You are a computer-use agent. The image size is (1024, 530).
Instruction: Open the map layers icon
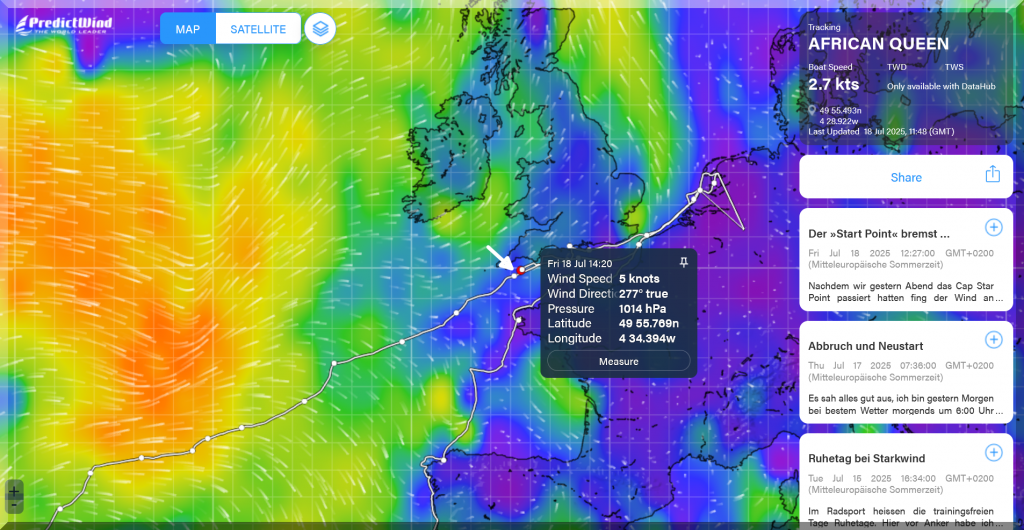(320, 28)
